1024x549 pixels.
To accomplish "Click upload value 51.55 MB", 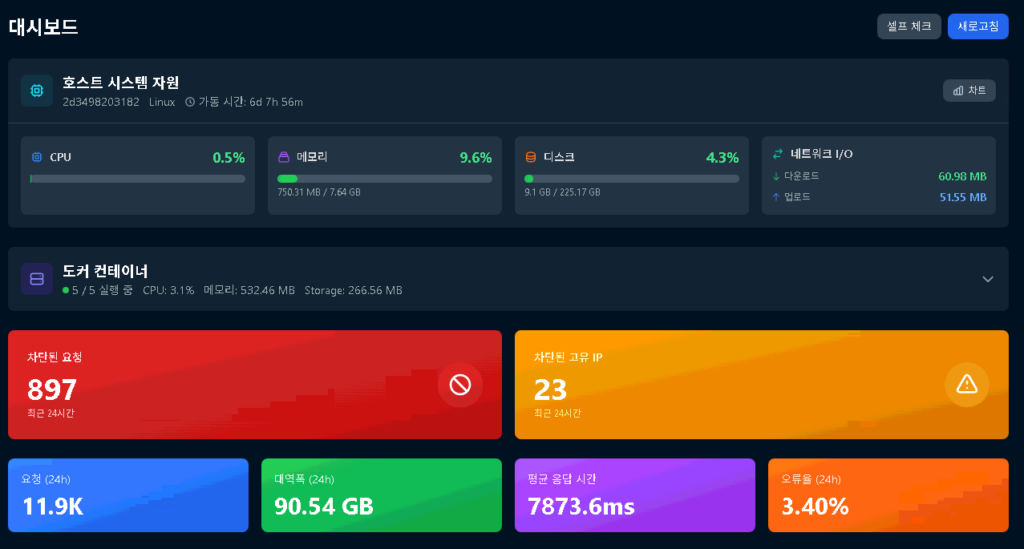I will tap(963, 197).
